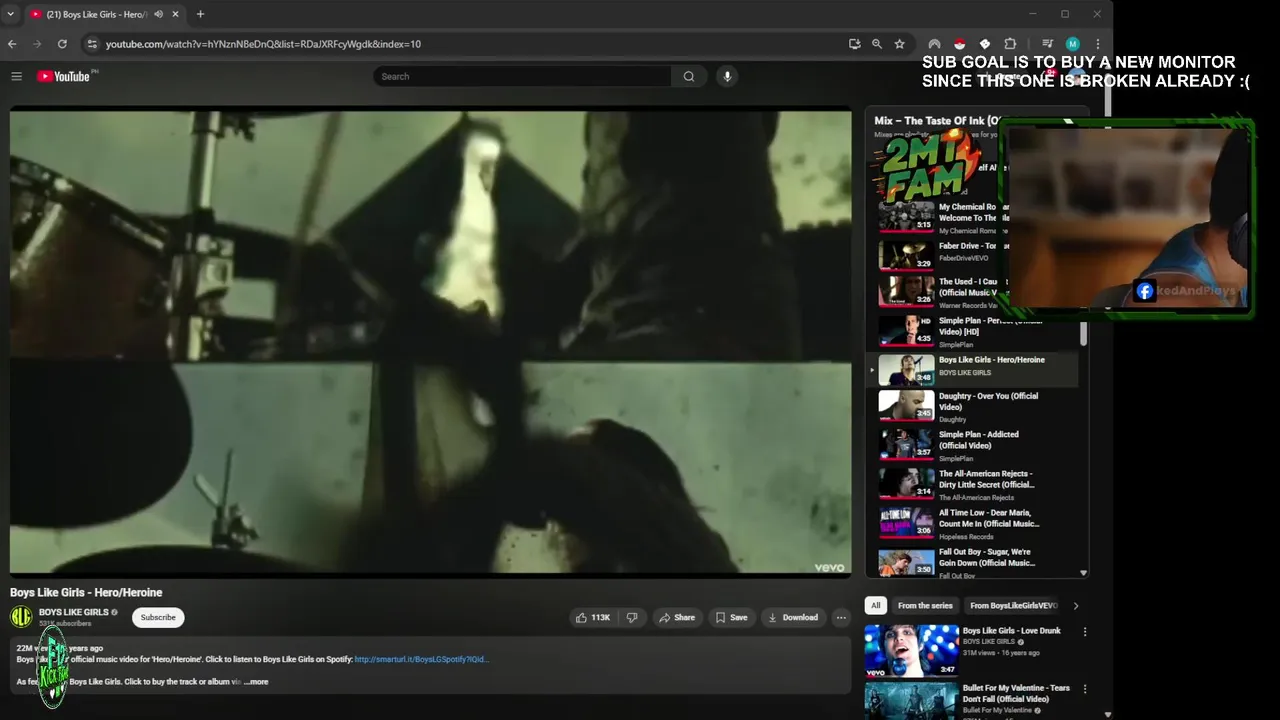This screenshot has height=720, width=1280.
Task: Expand description with ...more
Action: (x=256, y=682)
